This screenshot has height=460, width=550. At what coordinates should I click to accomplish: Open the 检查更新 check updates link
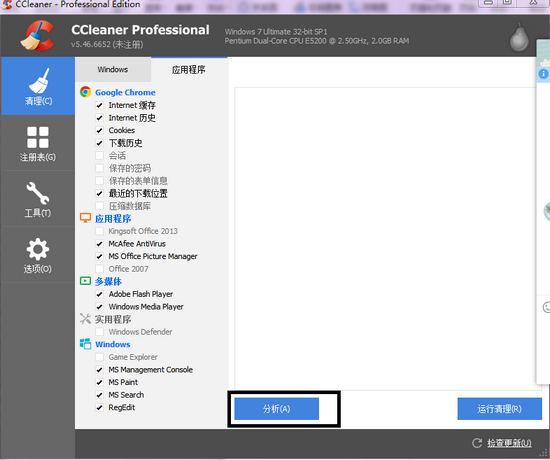click(x=509, y=443)
